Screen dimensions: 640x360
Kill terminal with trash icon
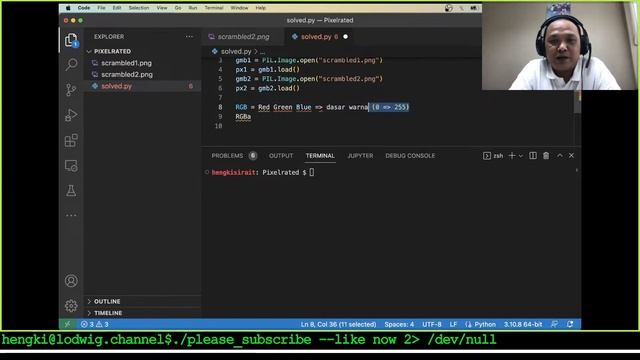point(546,156)
